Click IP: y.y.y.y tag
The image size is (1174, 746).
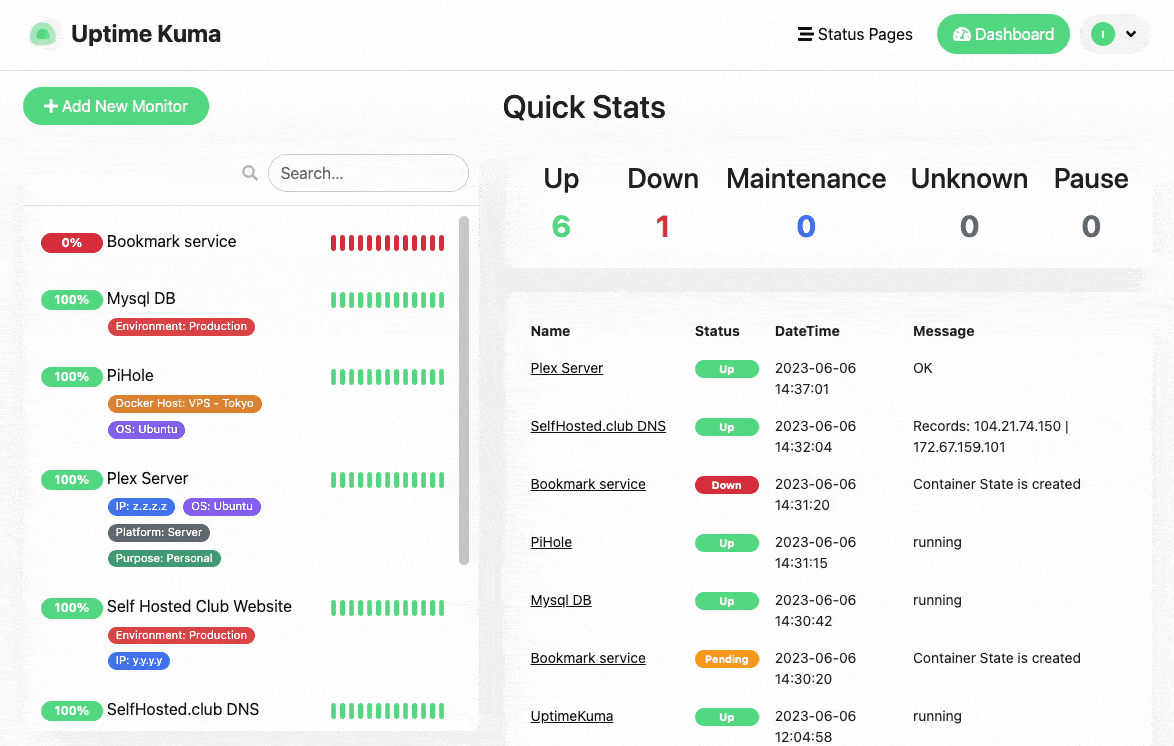point(139,661)
